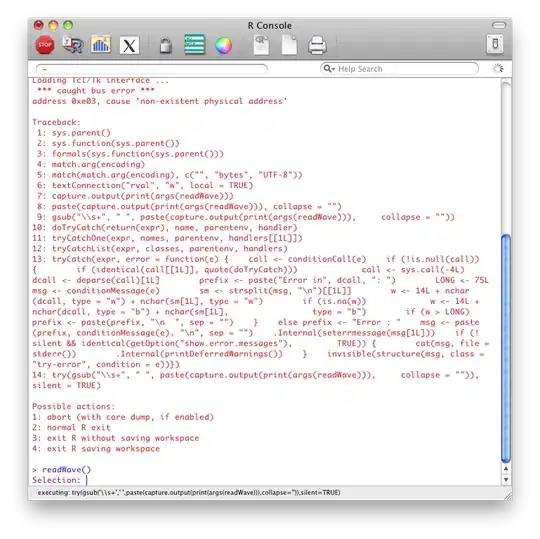
Task: Click the red STOP button
Action: click(45, 45)
